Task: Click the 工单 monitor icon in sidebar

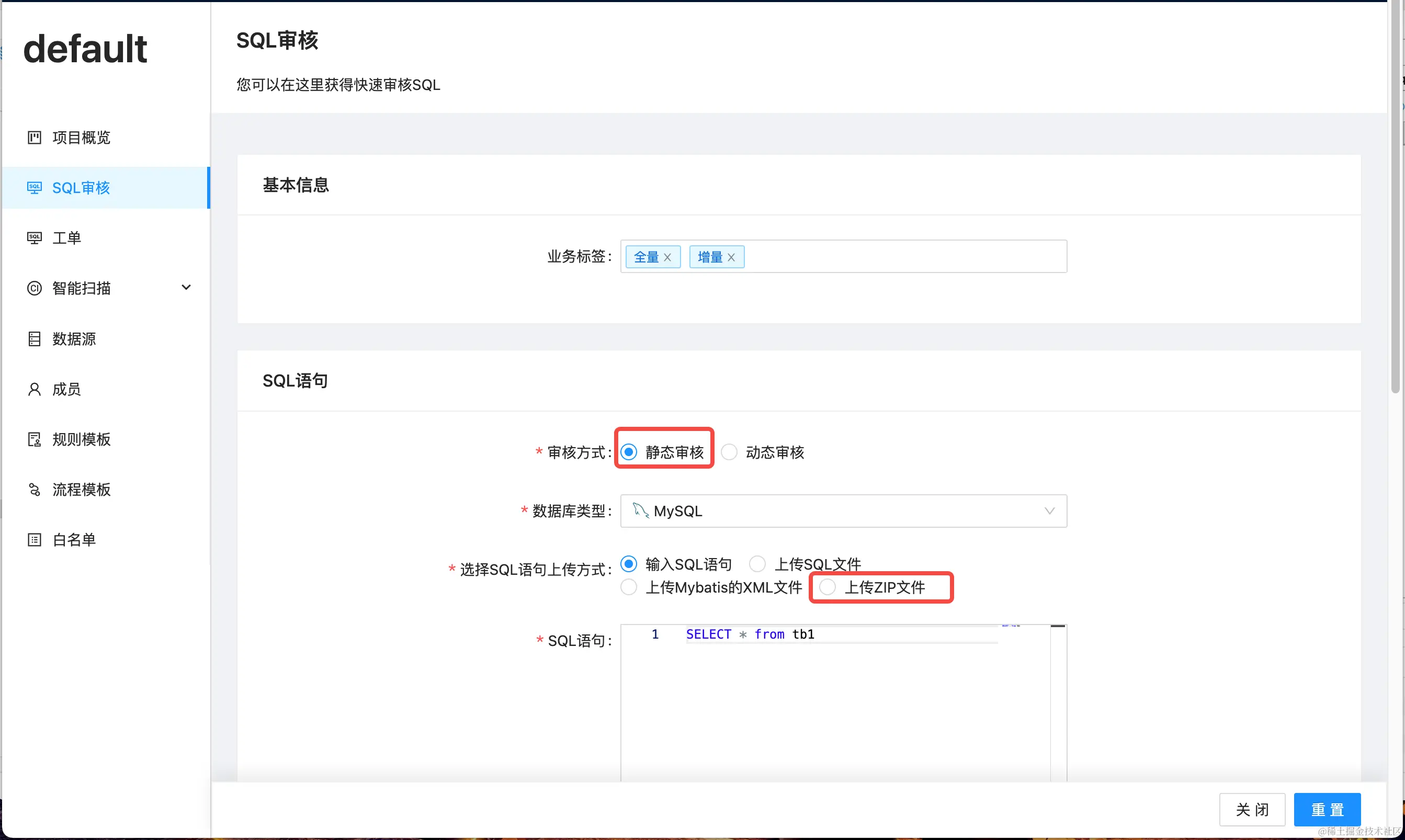Action: 34,238
